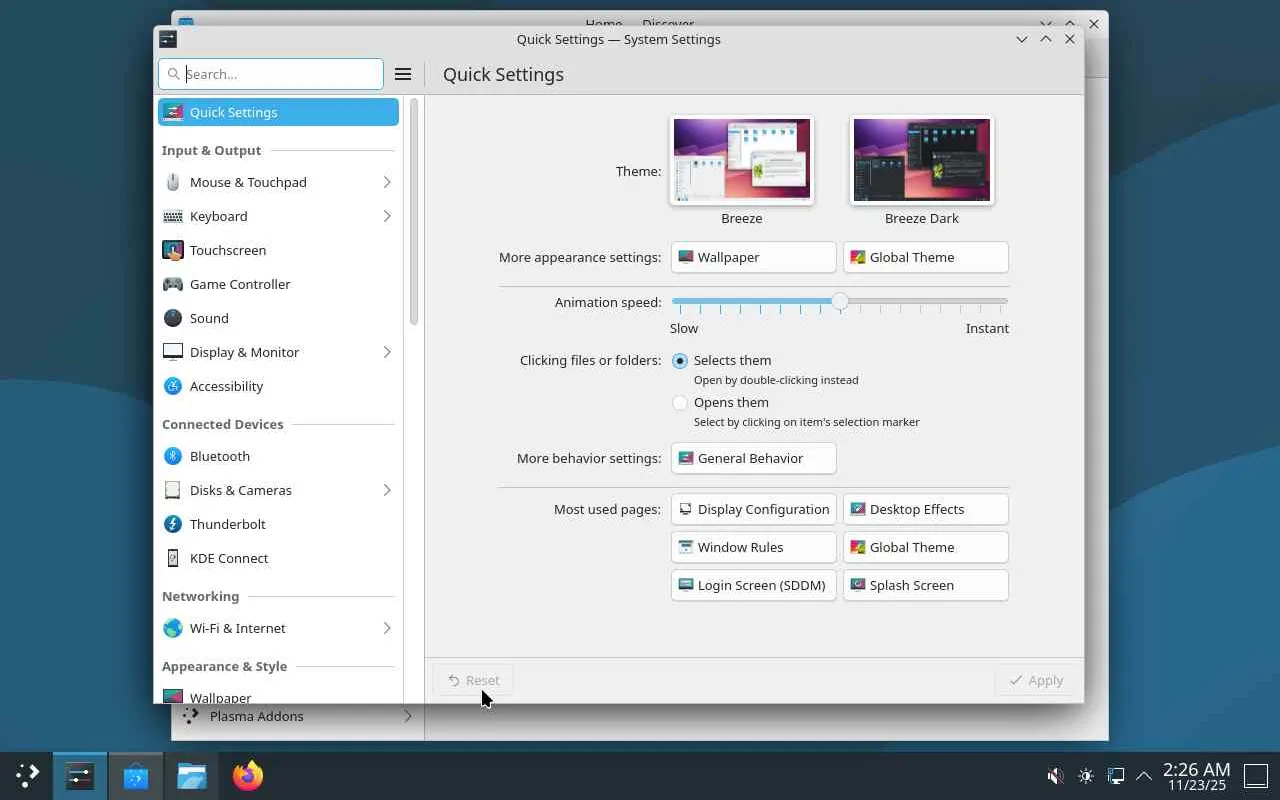Click the muted volume icon in the system tray
This screenshot has width=1280, height=800.
(1055, 776)
